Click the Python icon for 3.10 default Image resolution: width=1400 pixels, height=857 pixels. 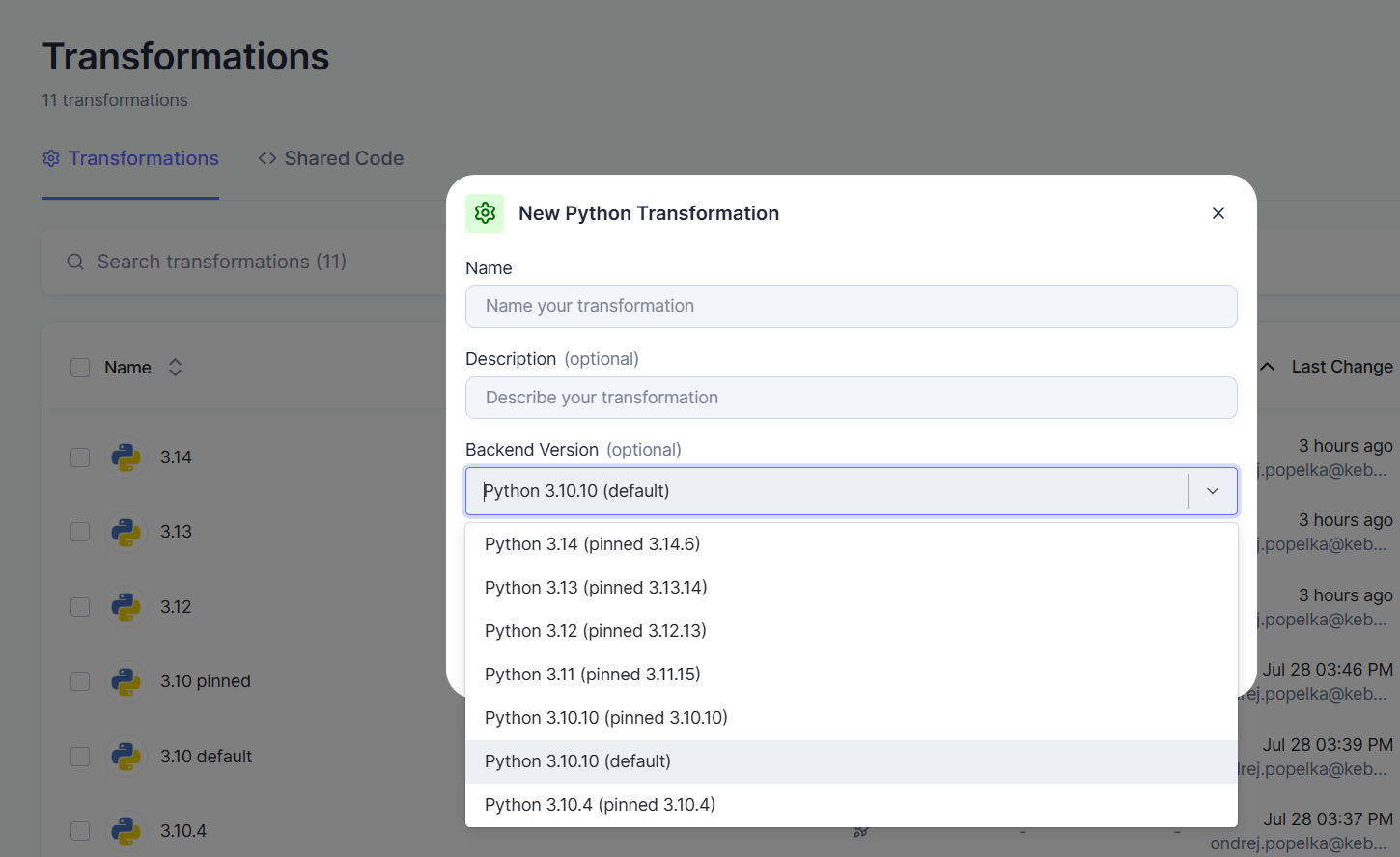[x=126, y=757]
